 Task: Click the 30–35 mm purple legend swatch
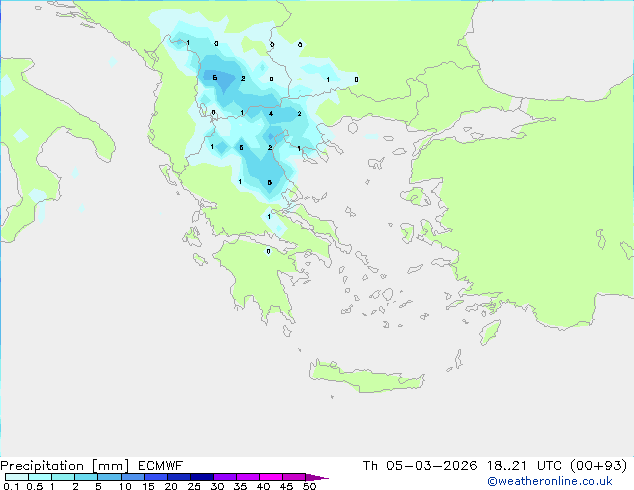click(x=225, y=477)
